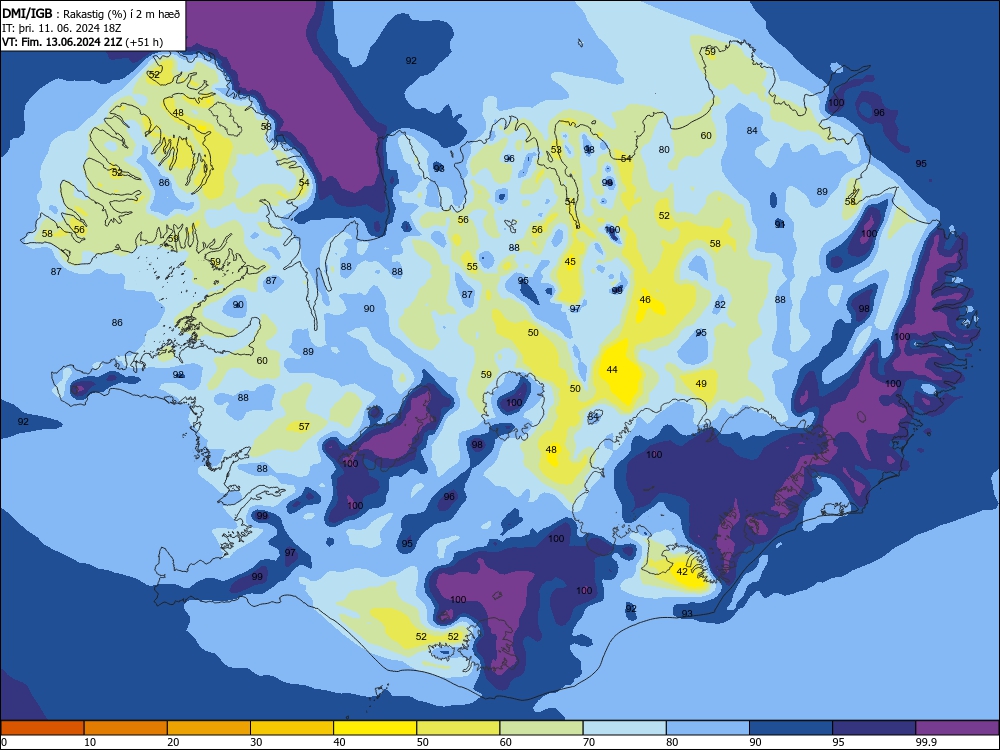Select the light blue 80–90 legend swatch
This screenshot has width=1000, height=750.
point(708,728)
